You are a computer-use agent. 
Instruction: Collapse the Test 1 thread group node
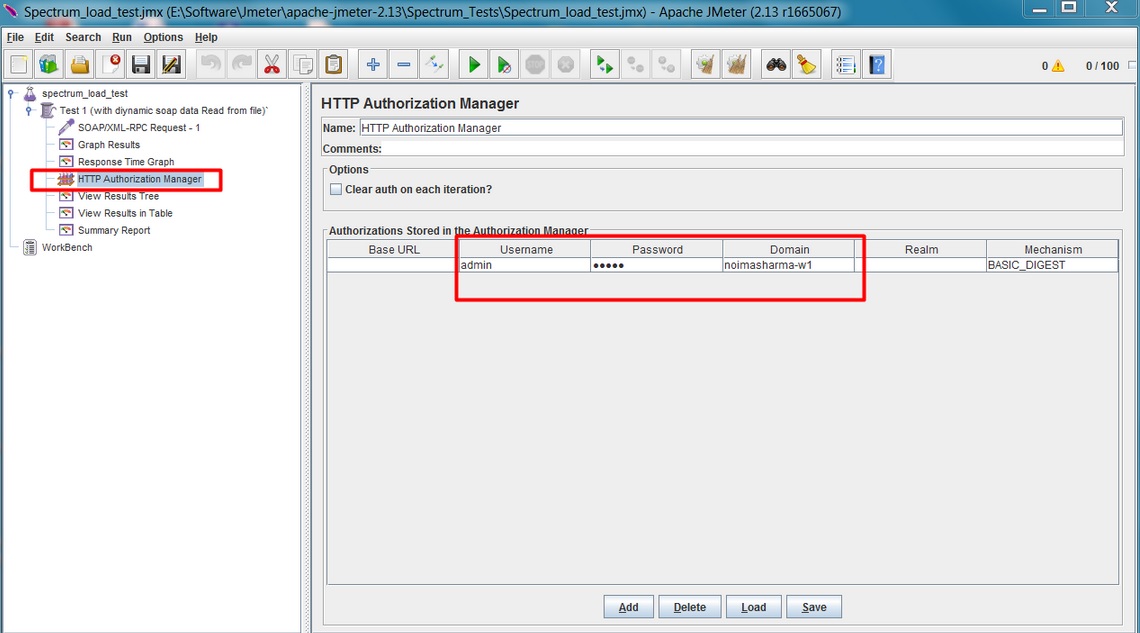tap(28, 110)
